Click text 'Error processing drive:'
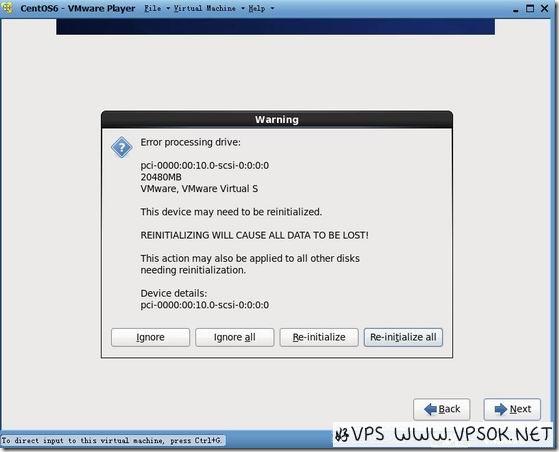The width and height of the screenshot is (559, 452). pyautogui.click(x=190, y=142)
